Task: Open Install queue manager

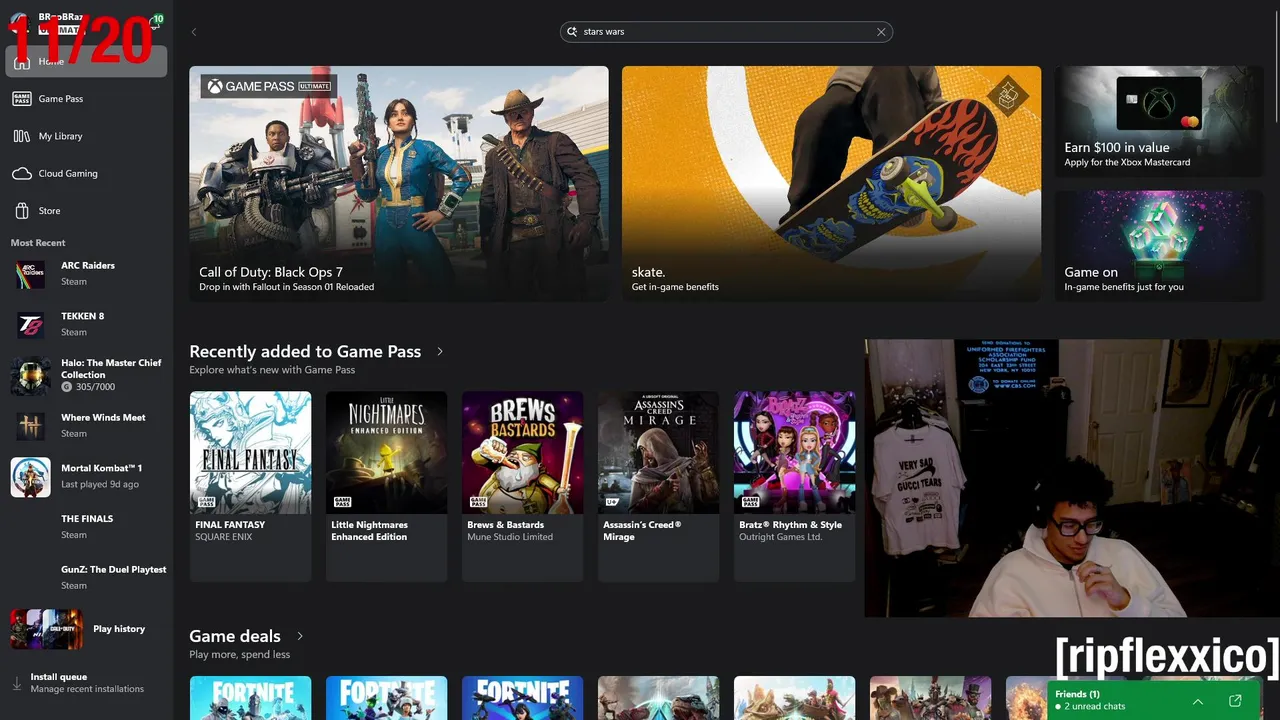Action: (x=86, y=683)
